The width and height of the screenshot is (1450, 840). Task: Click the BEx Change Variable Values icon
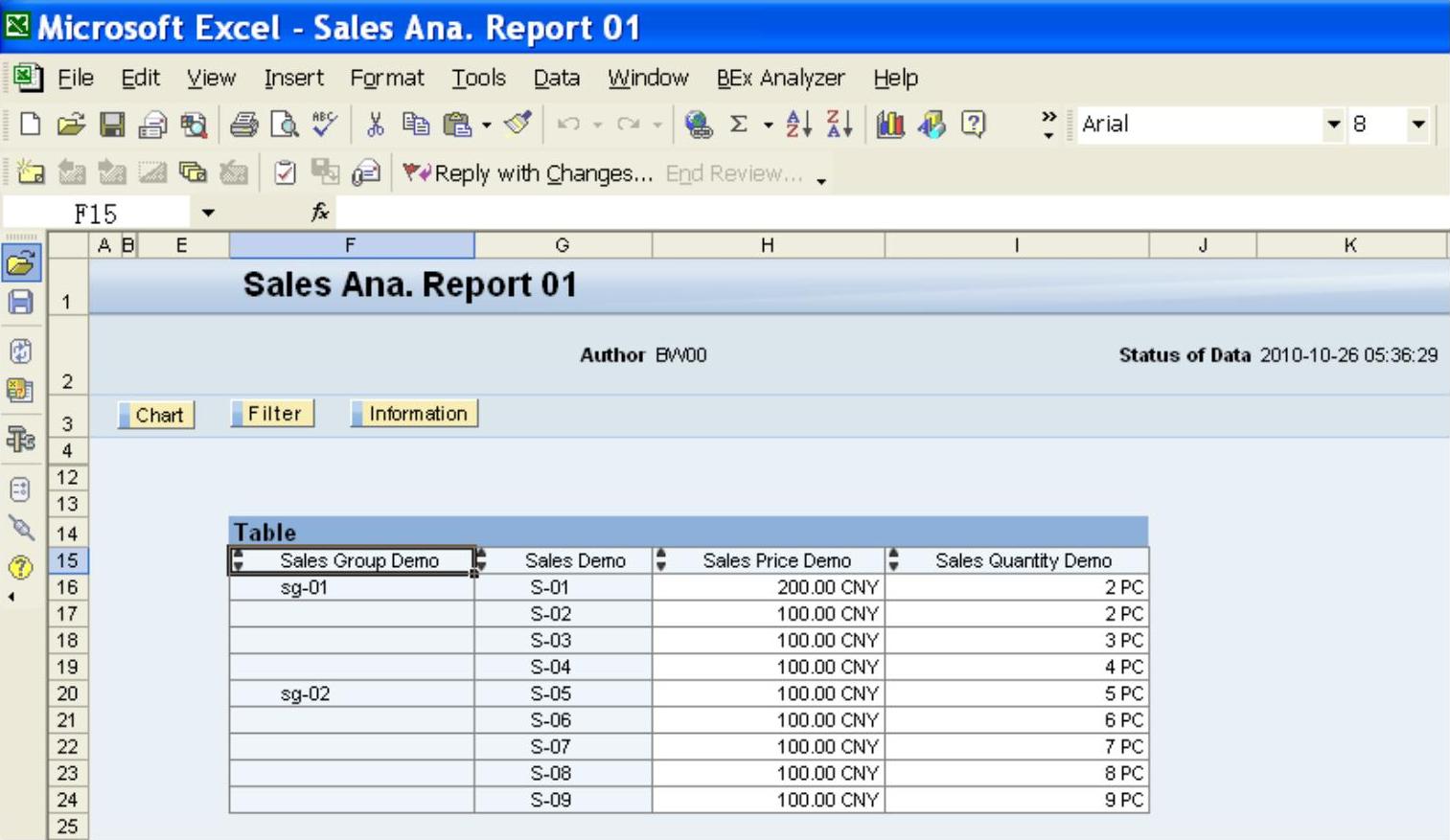21,390
